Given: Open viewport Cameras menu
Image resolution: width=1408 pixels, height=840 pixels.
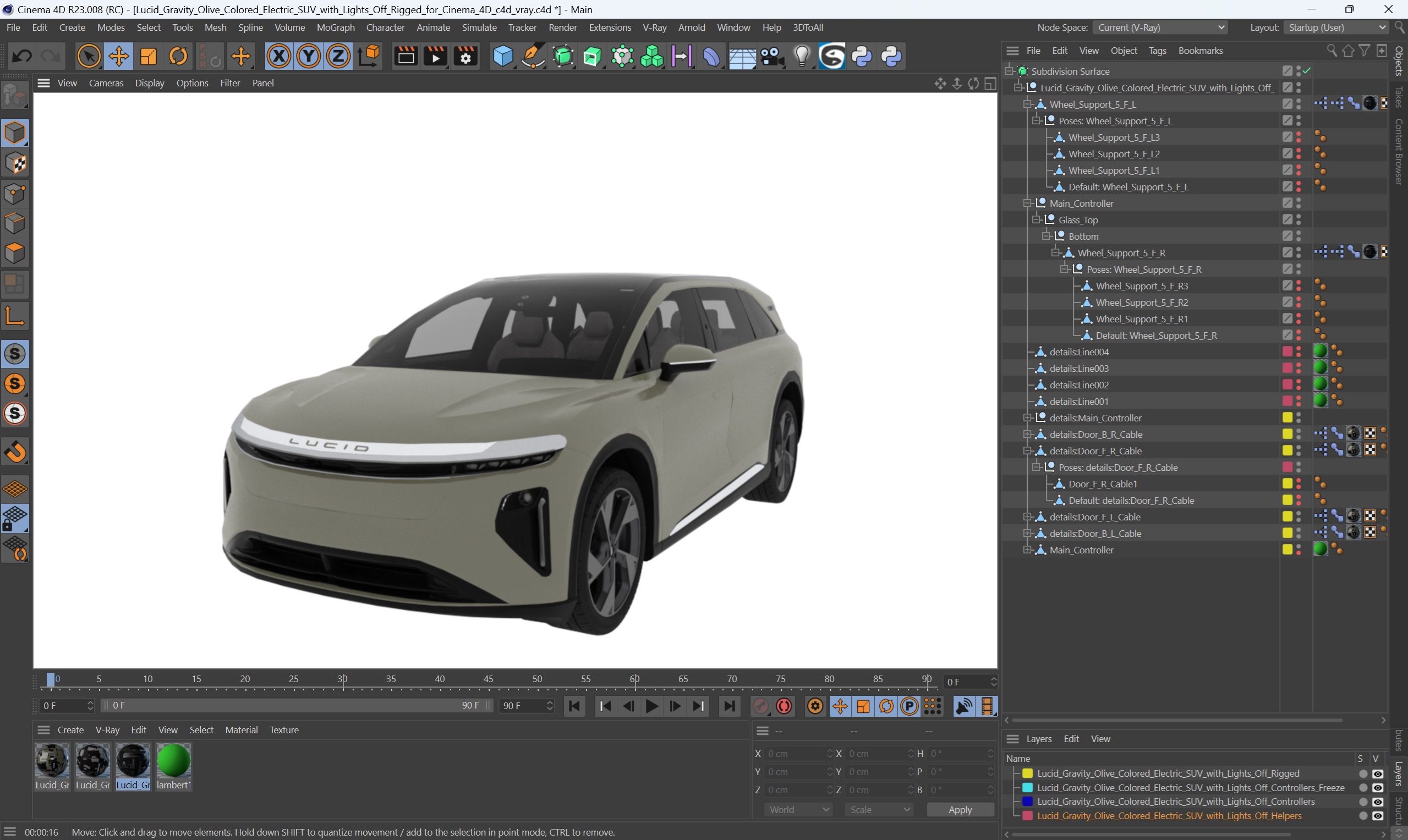Looking at the screenshot, I should click(106, 83).
